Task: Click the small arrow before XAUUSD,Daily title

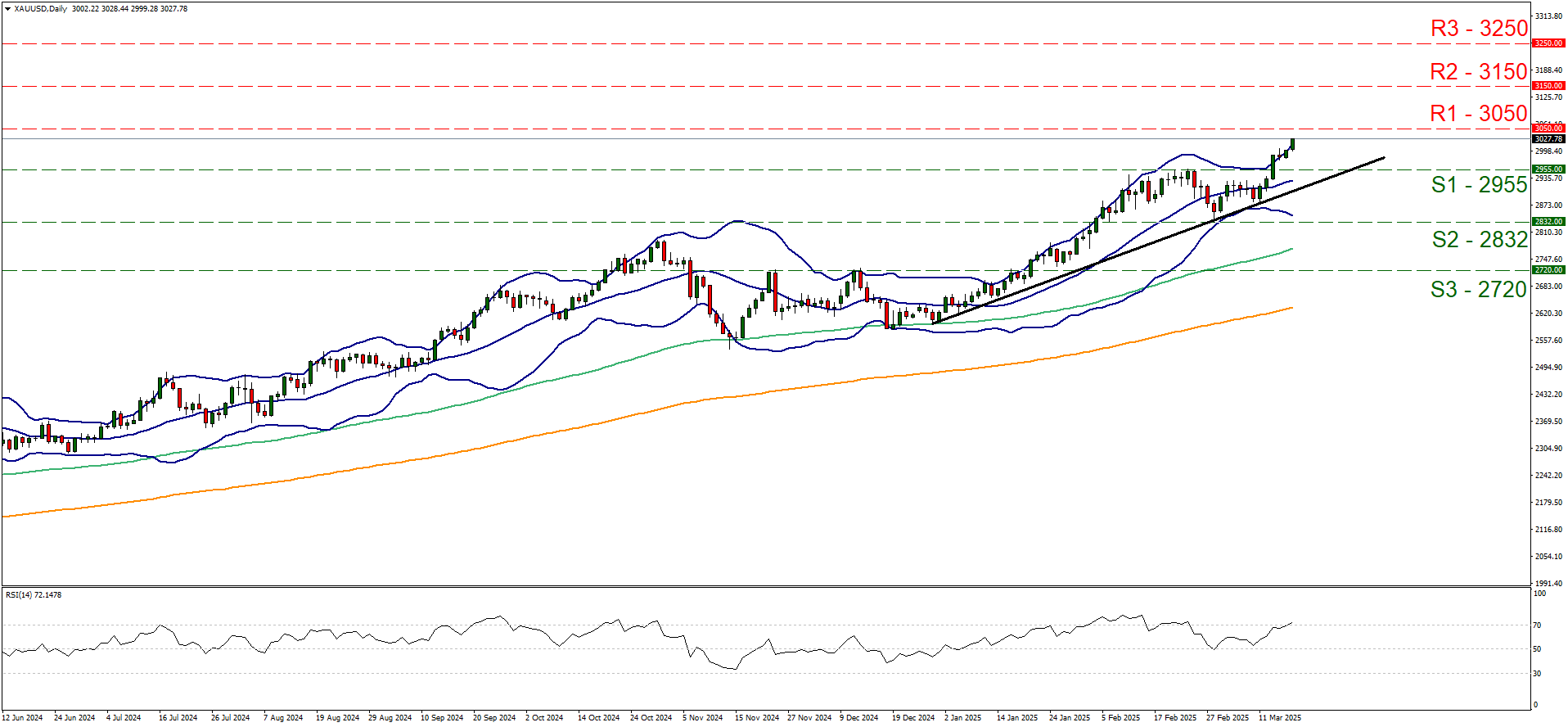Action: pos(7,9)
